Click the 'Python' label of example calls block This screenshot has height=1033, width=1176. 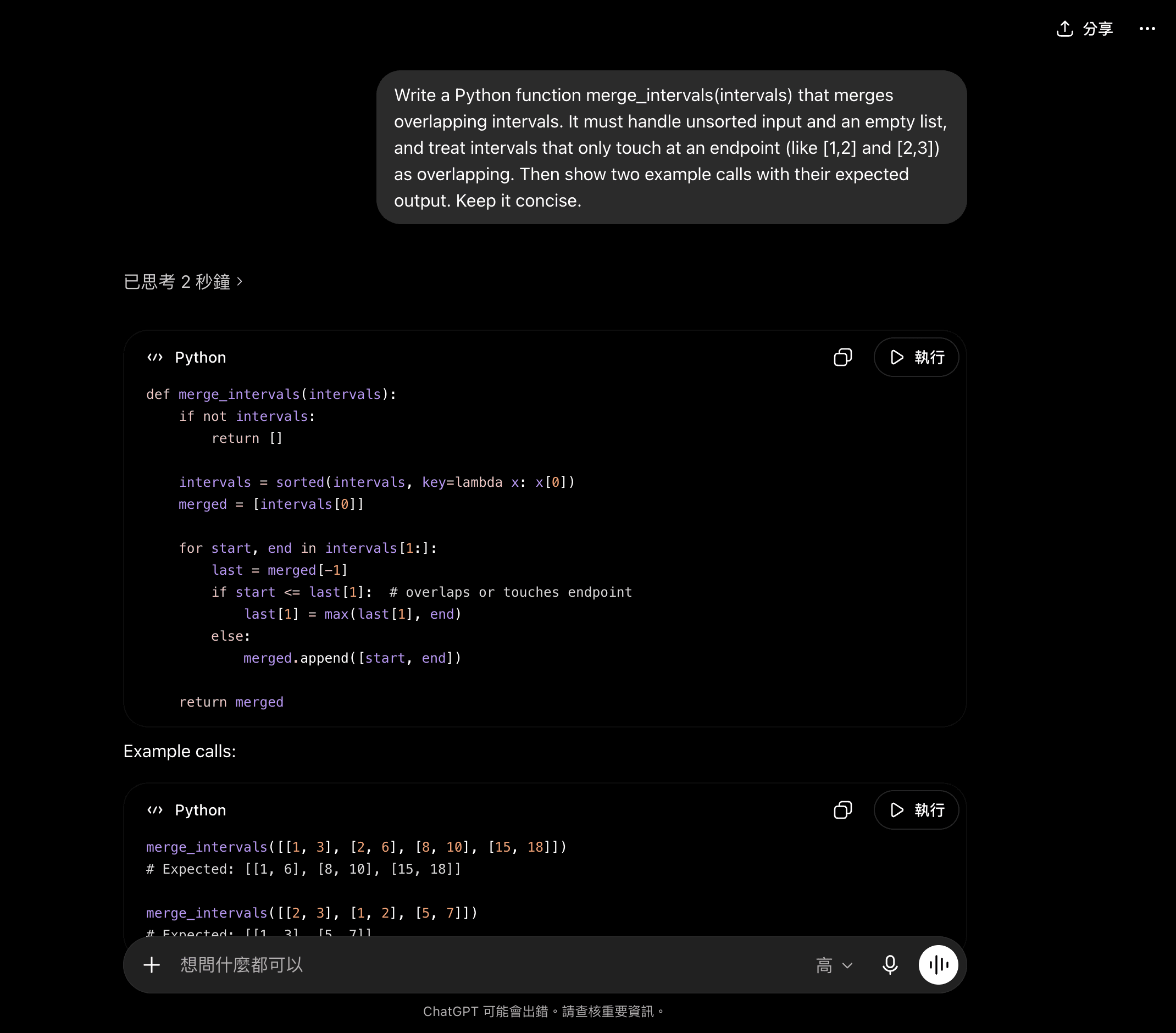point(200,810)
